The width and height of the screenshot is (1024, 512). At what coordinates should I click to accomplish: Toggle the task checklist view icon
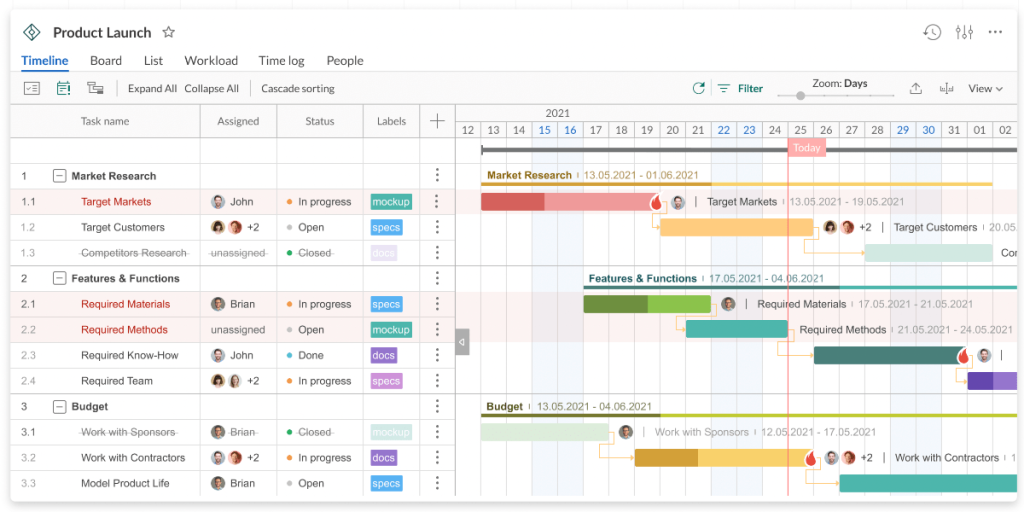[x=32, y=89]
